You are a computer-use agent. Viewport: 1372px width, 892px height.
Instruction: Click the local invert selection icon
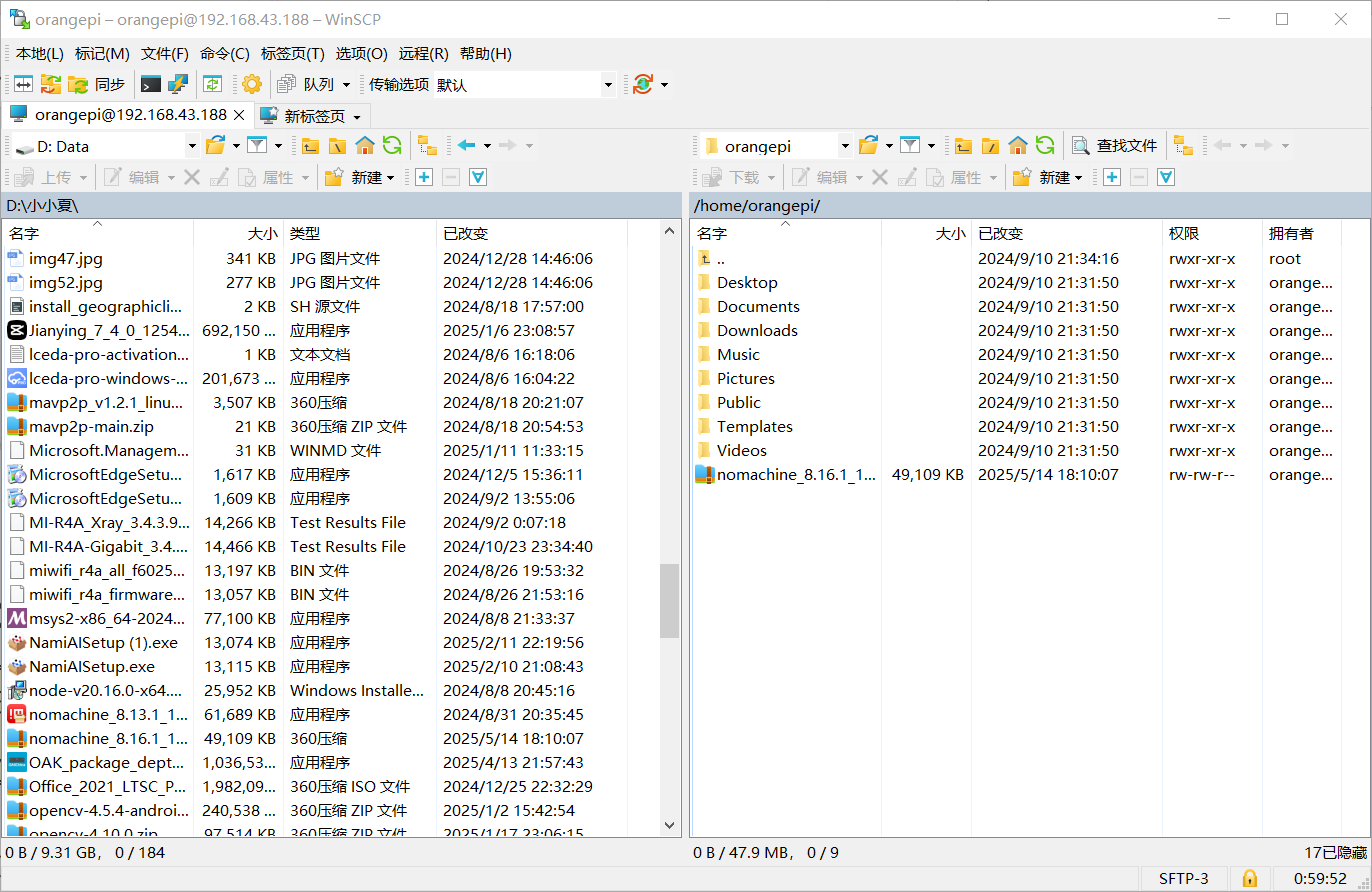(x=478, y=177)
